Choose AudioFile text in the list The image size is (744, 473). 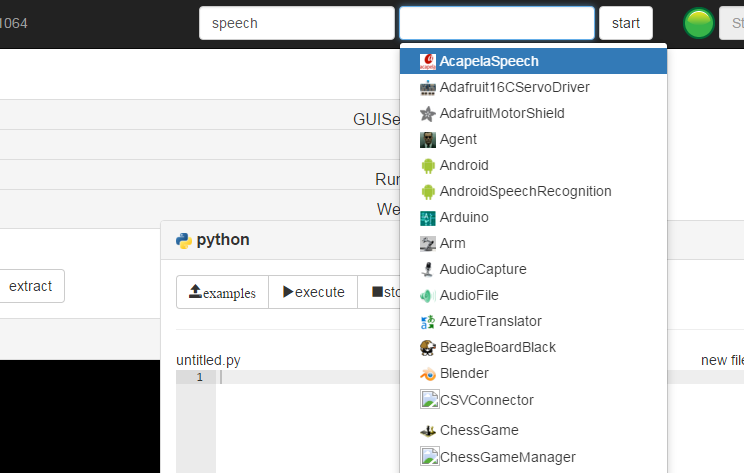point(469,295)
